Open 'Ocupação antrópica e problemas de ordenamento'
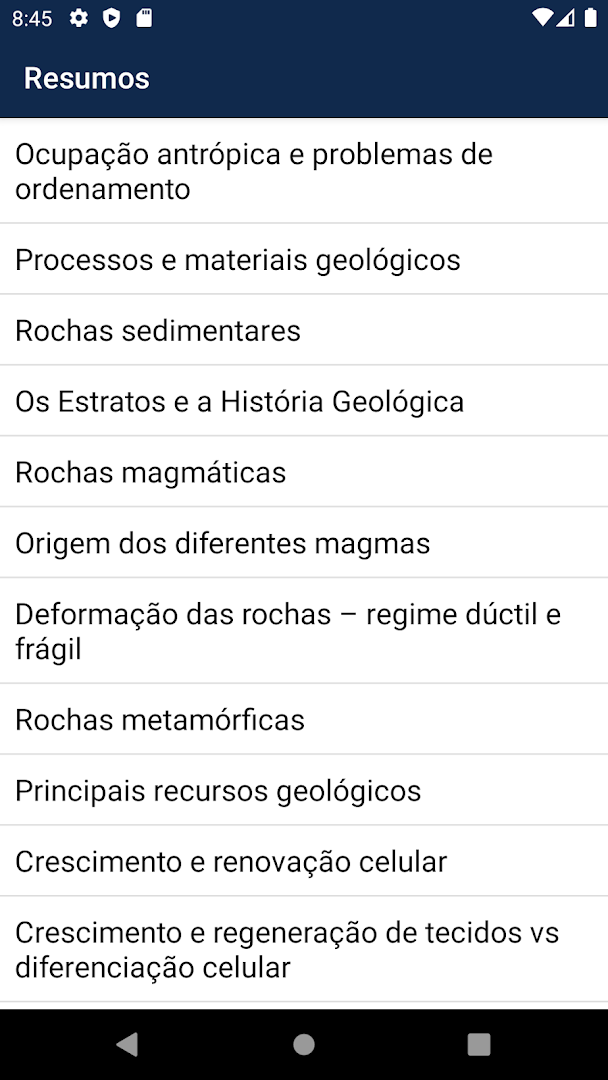 tap(253, 170)
